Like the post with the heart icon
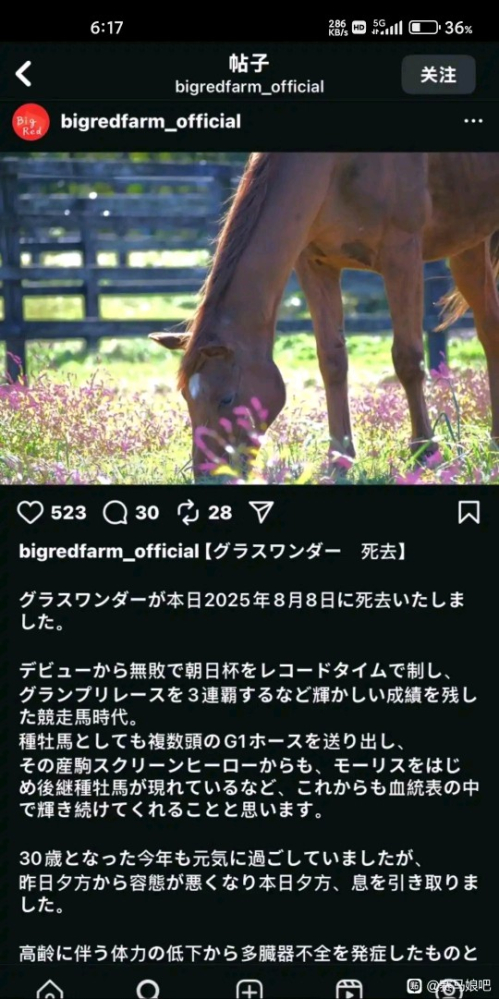Screen dimensions: 499x999 (30, 513)
